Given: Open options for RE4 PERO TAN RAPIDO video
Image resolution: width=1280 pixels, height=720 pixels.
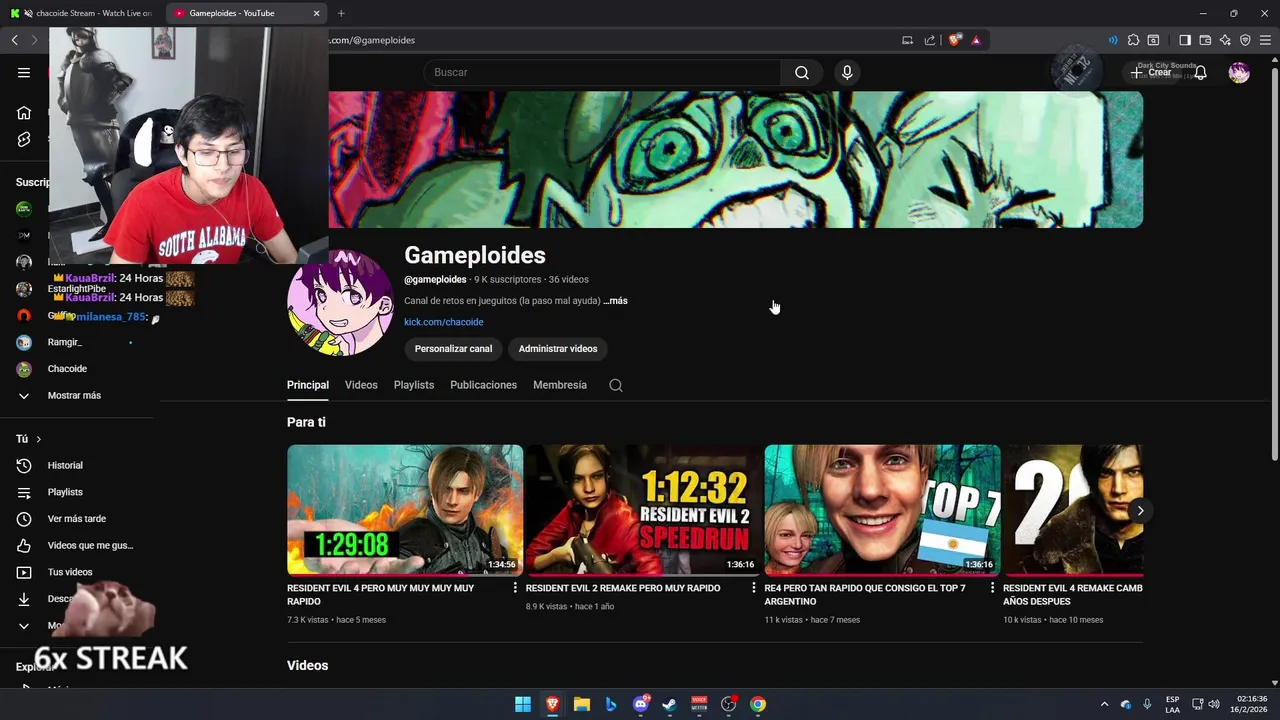Looking at the screenshot, I should 992,588.
